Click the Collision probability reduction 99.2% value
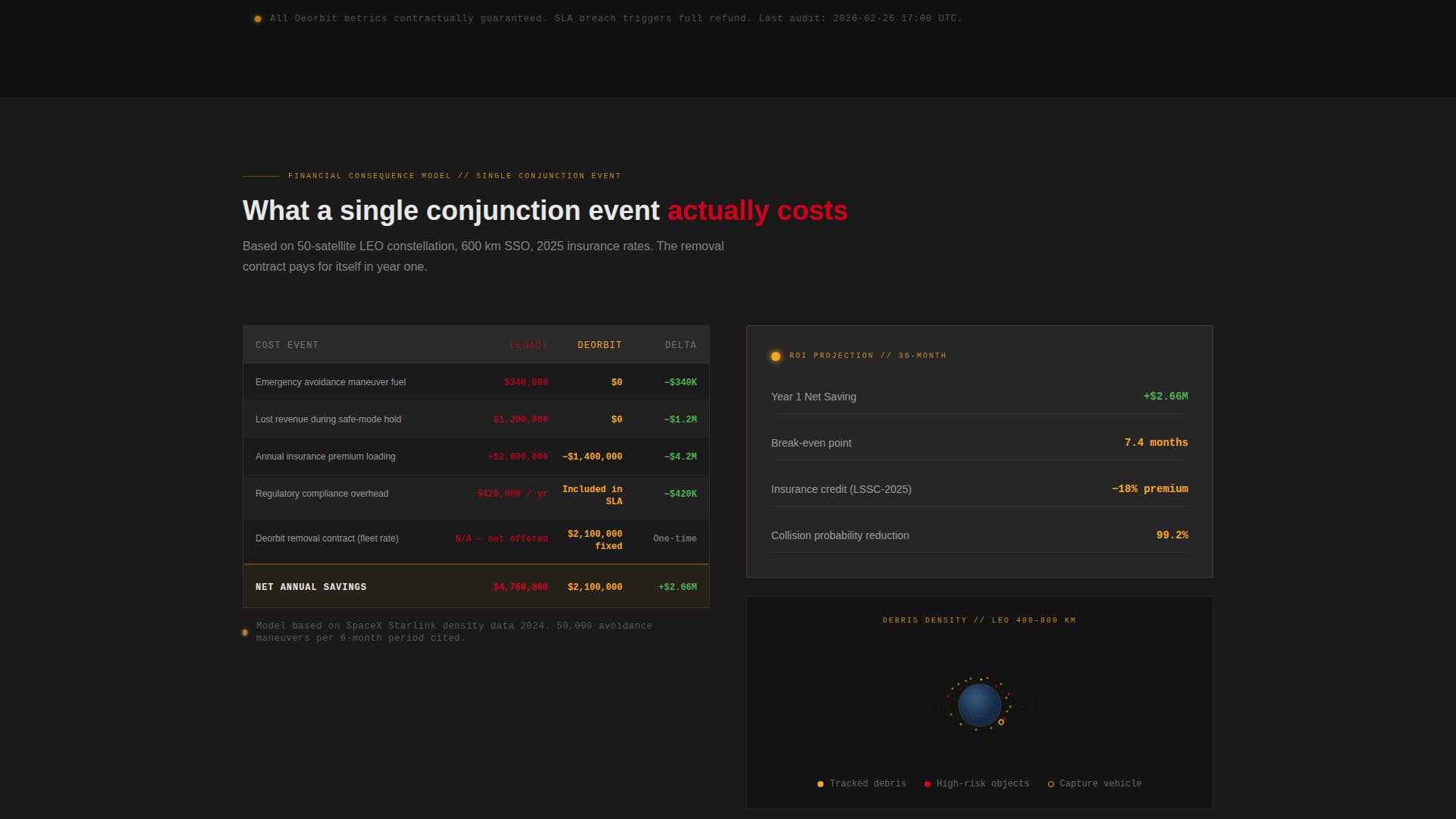This screenshot has height=819, width=1456. pos(1172,535)
